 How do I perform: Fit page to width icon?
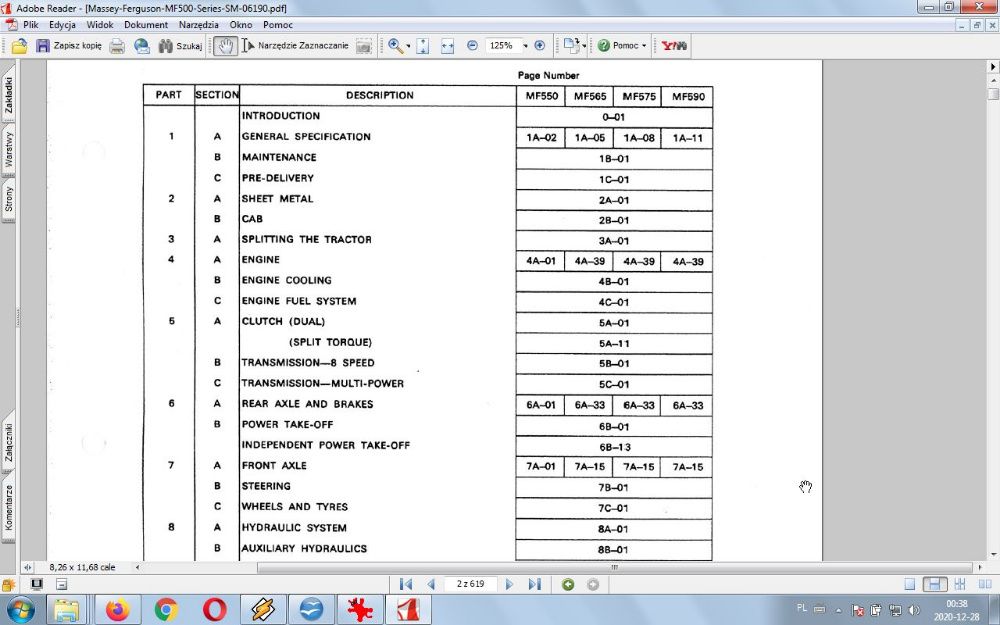[x=448, y=46]
